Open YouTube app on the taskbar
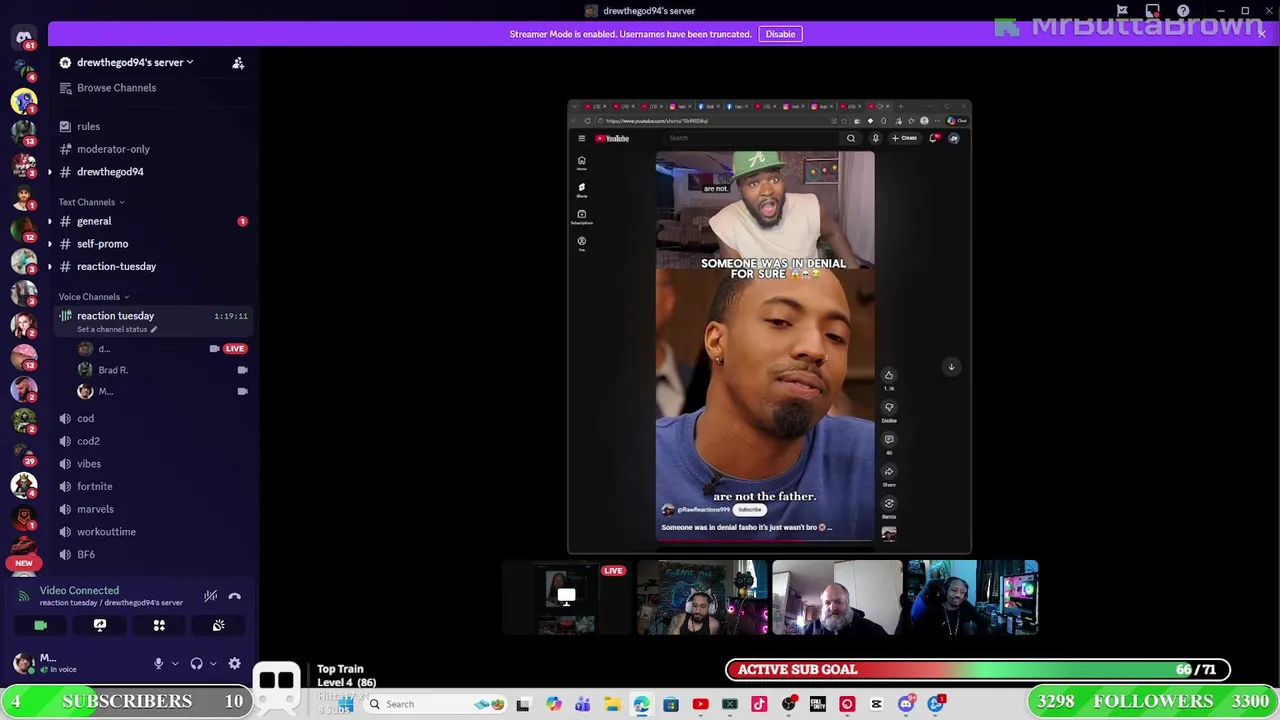1280x720 pixels. point(700,705)
